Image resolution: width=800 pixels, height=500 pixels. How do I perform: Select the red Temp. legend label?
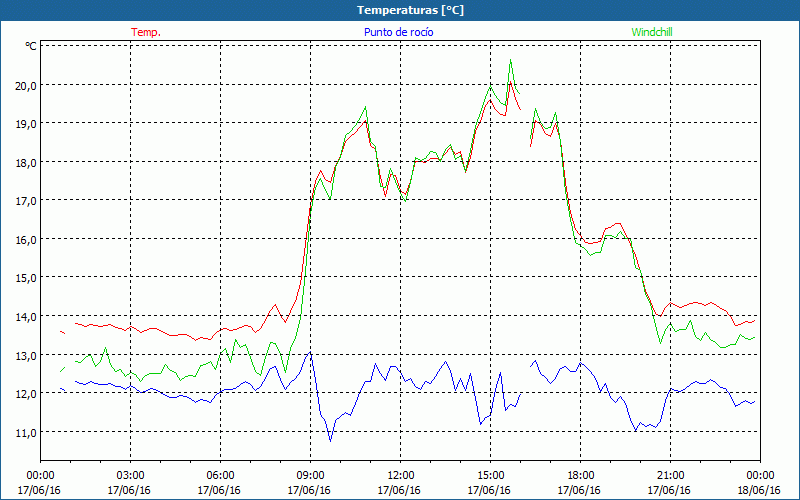pyautogui.click(x=146, y=32)
